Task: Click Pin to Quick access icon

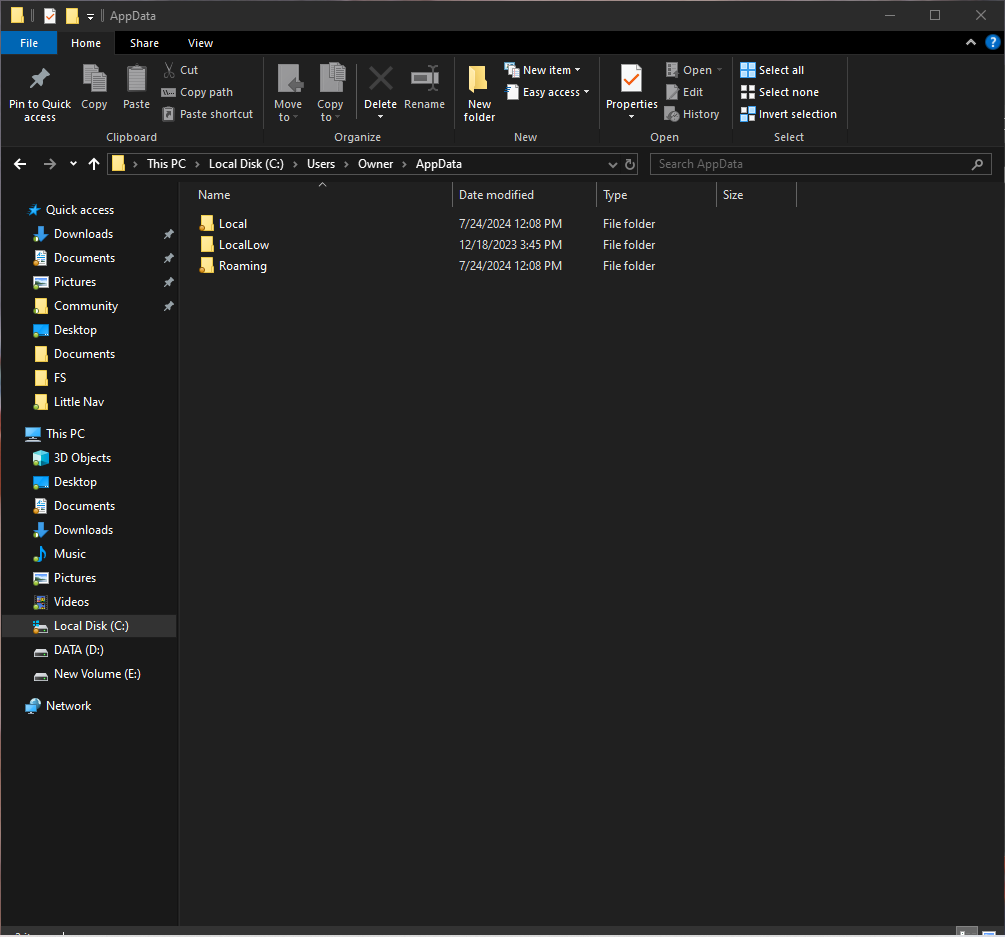Action: point(40,79)
